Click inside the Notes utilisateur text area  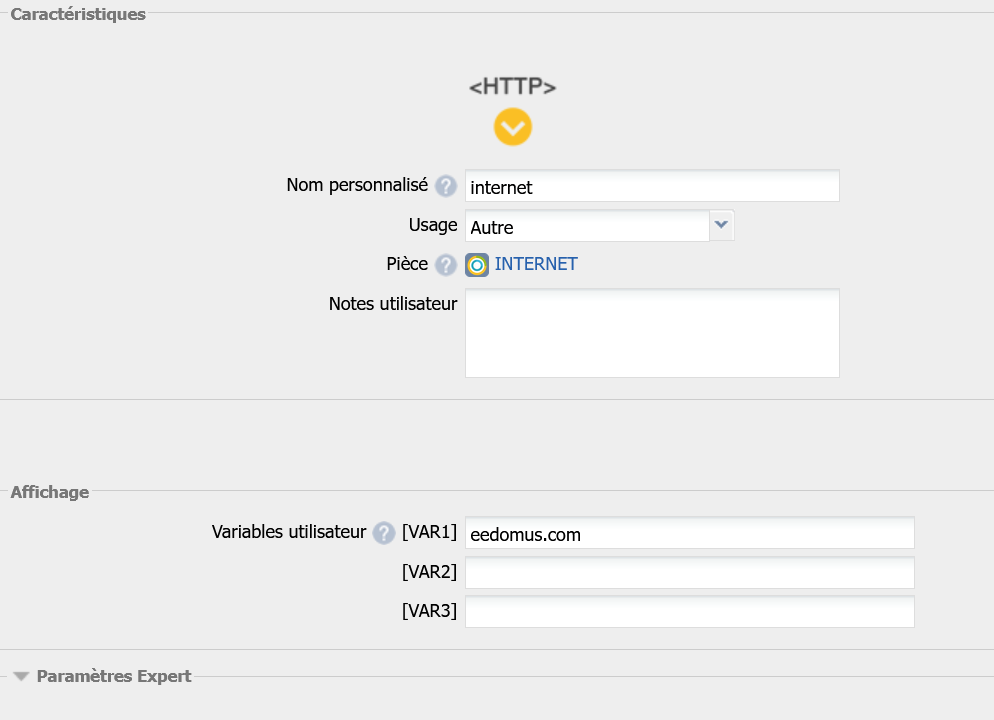pos(651,333)
